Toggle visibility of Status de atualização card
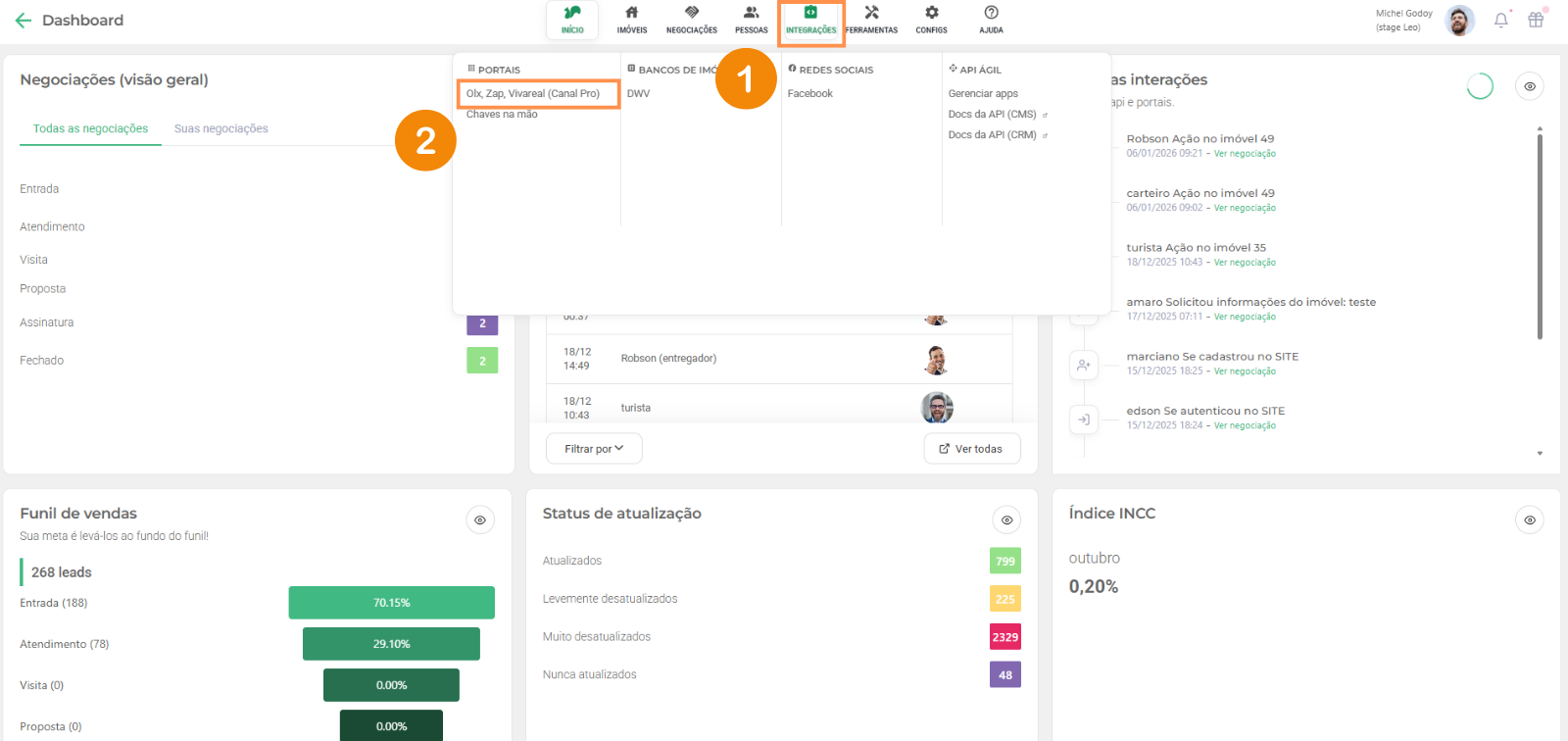 [1006, 520]
